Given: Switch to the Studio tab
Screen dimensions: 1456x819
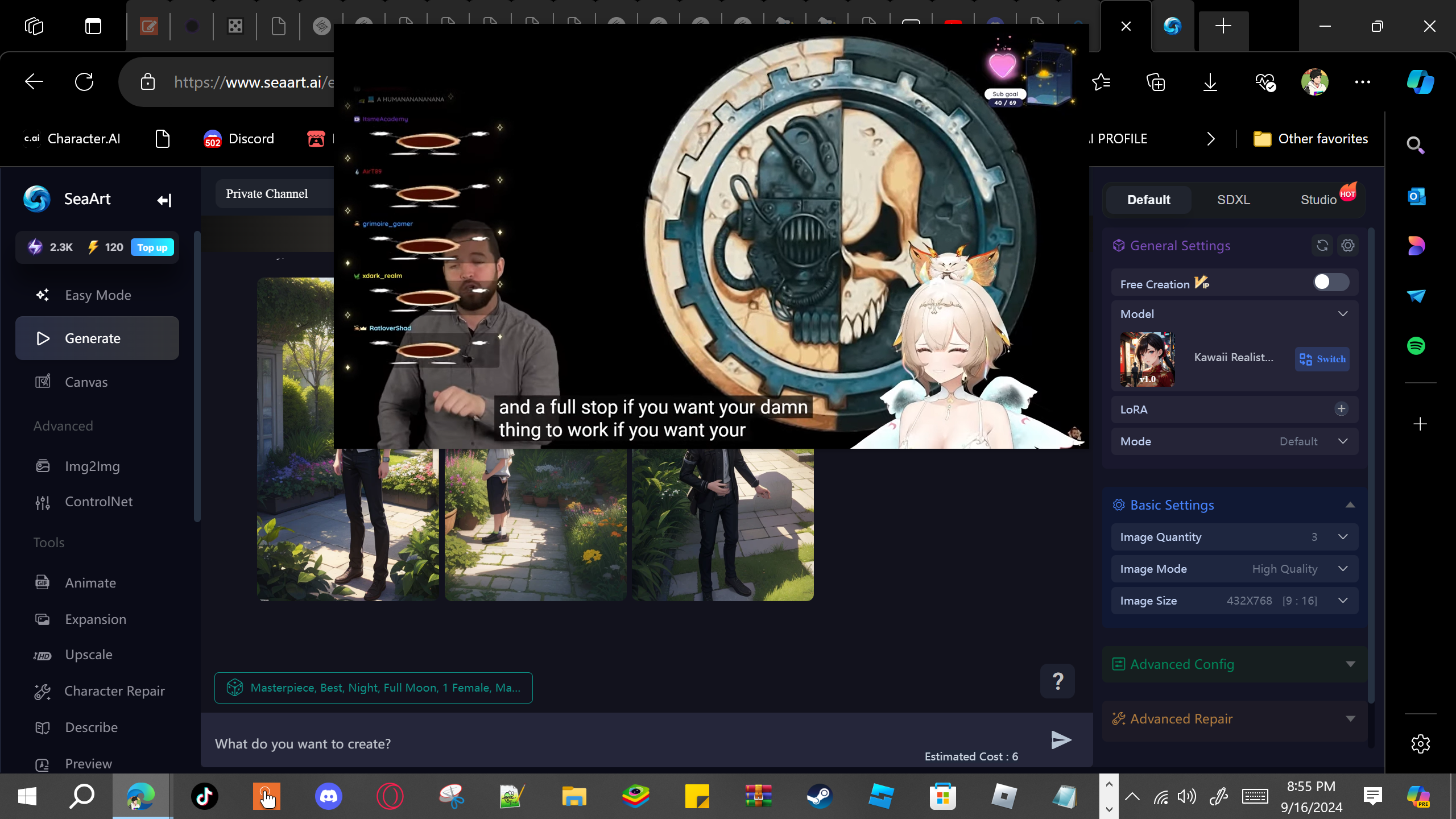Looking at the screenshot, I should click(1318, 200).
